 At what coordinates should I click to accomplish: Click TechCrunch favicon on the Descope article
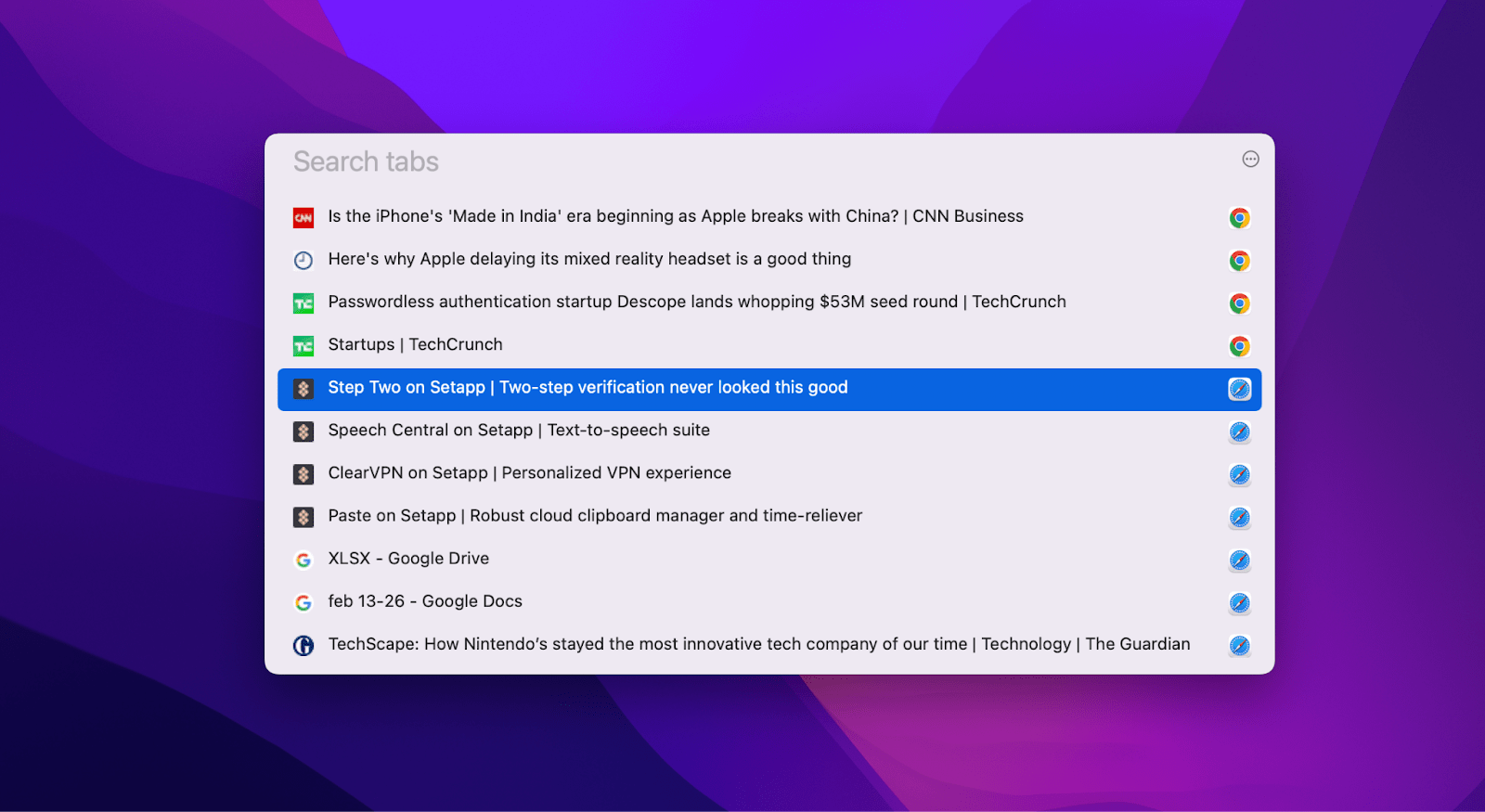[x=303, y=303]
